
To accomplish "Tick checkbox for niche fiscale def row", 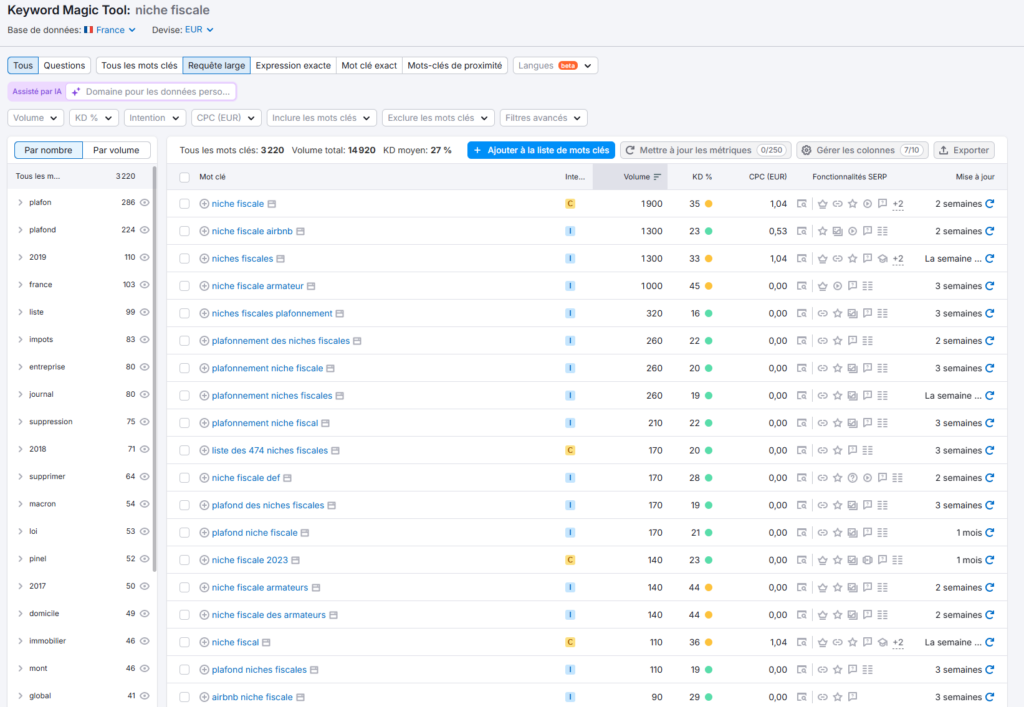I will click(x=184, y=478).
